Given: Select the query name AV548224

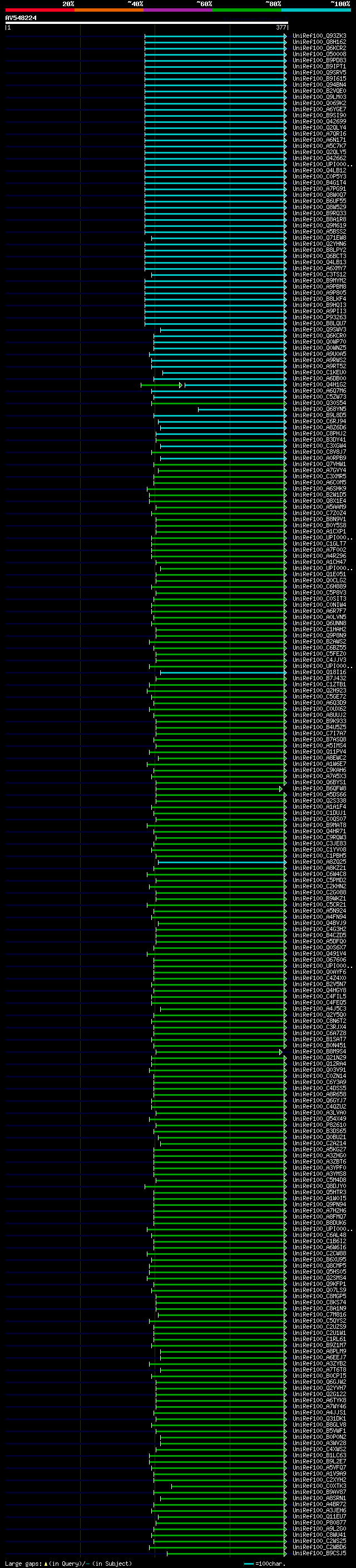Looking at the screenshot, I should pyautogui.click(x=21, y=18).
